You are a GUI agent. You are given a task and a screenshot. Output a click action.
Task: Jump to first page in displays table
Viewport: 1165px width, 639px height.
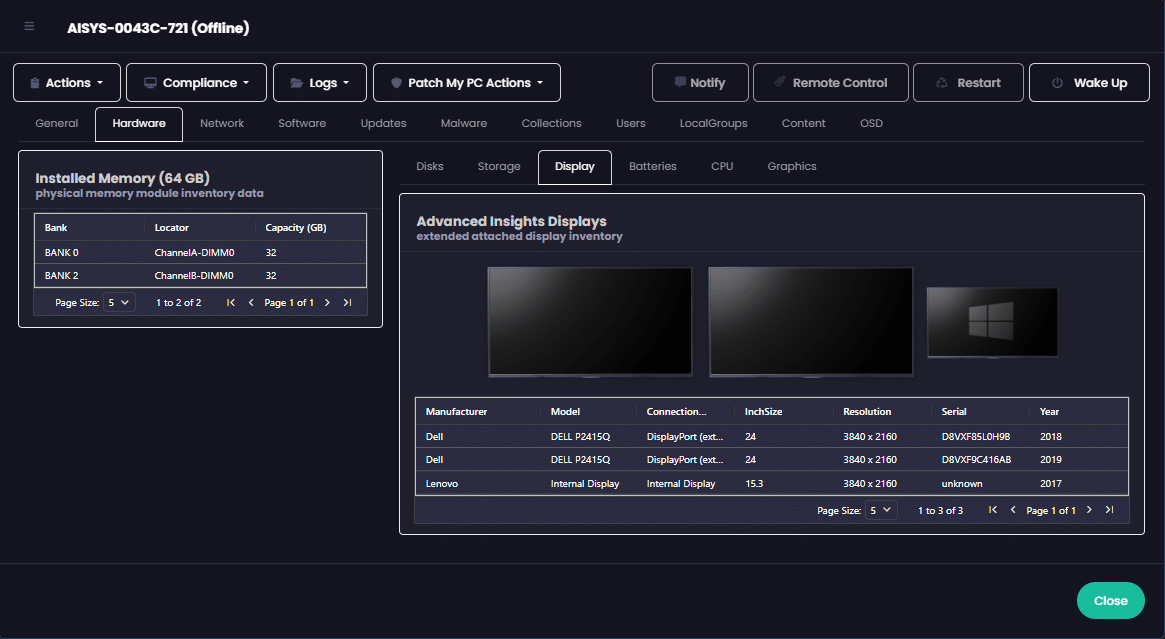click(x=993, y=510)
